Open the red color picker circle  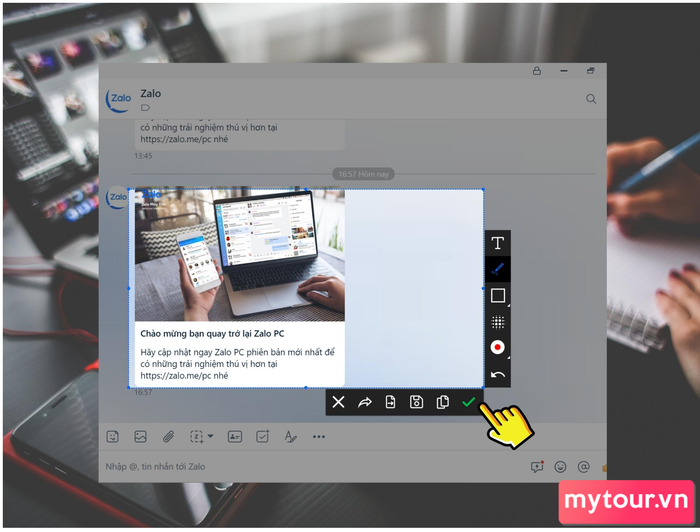498,347
